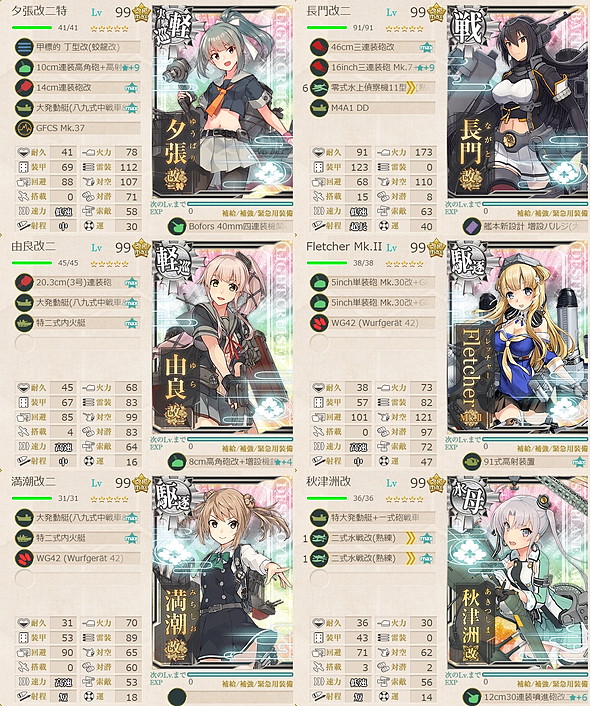The width and height of the screenshot is (590, 706).
Task: Select Michishio's empty reinforcement expansion slot
Action: click(x=177, y=697)
